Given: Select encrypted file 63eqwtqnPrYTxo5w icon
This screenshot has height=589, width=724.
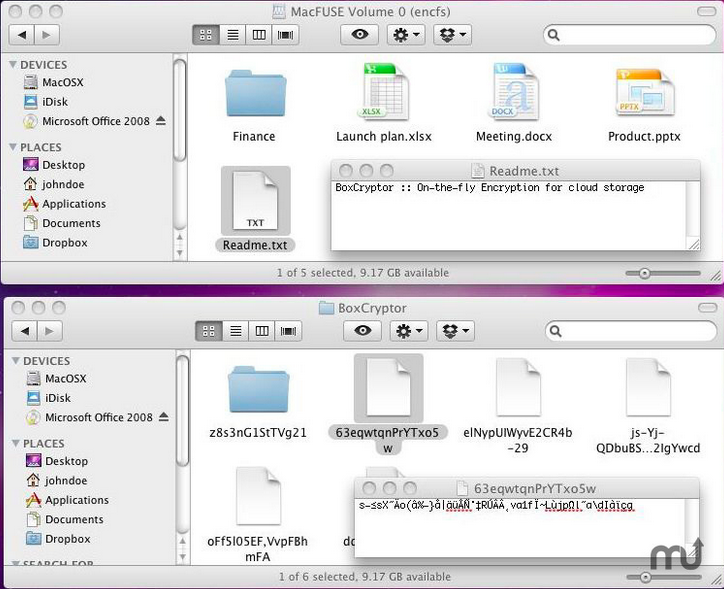Looking at the screenshot, I should pos(388,388).
